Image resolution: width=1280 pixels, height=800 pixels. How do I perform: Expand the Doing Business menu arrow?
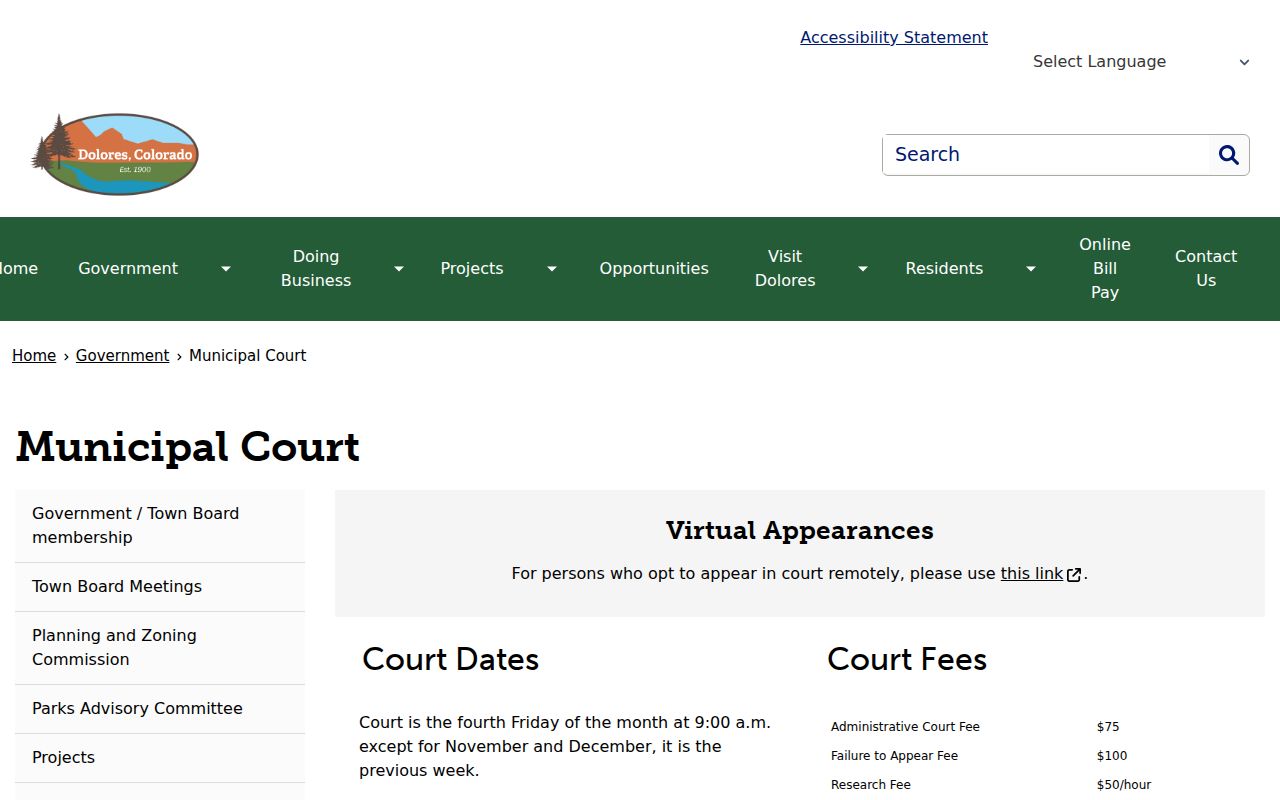(399, 269)
